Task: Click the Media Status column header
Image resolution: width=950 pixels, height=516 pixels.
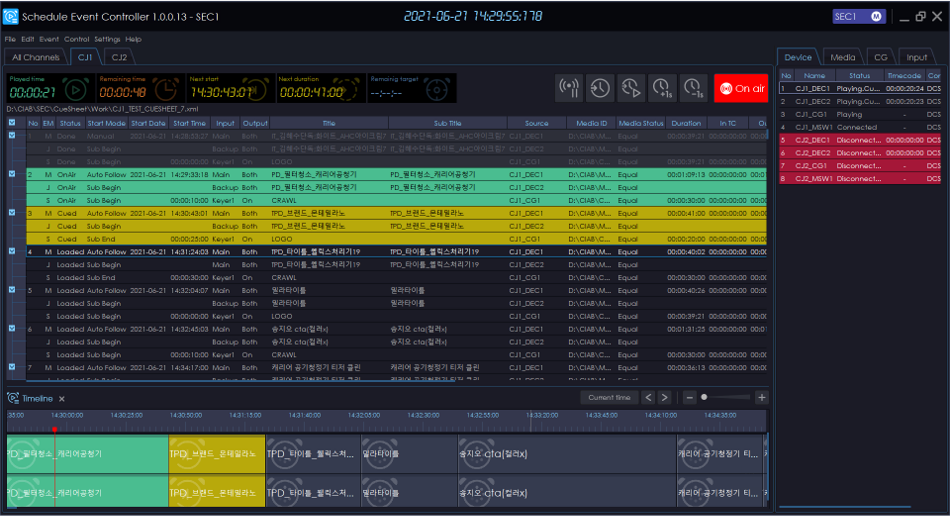Action: [641, 123]
